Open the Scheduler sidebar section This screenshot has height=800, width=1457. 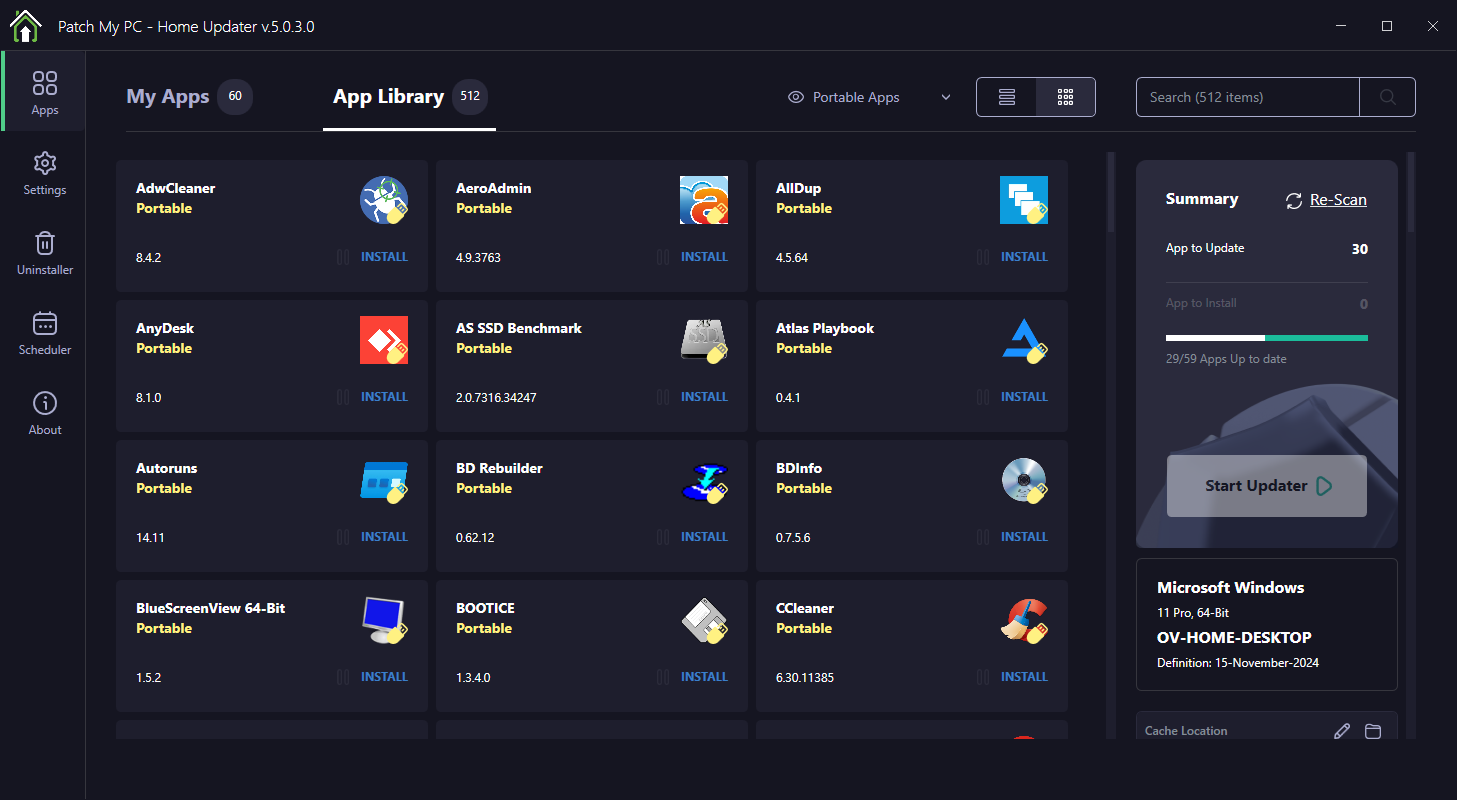pyautogui.click(x=45, y=333)
